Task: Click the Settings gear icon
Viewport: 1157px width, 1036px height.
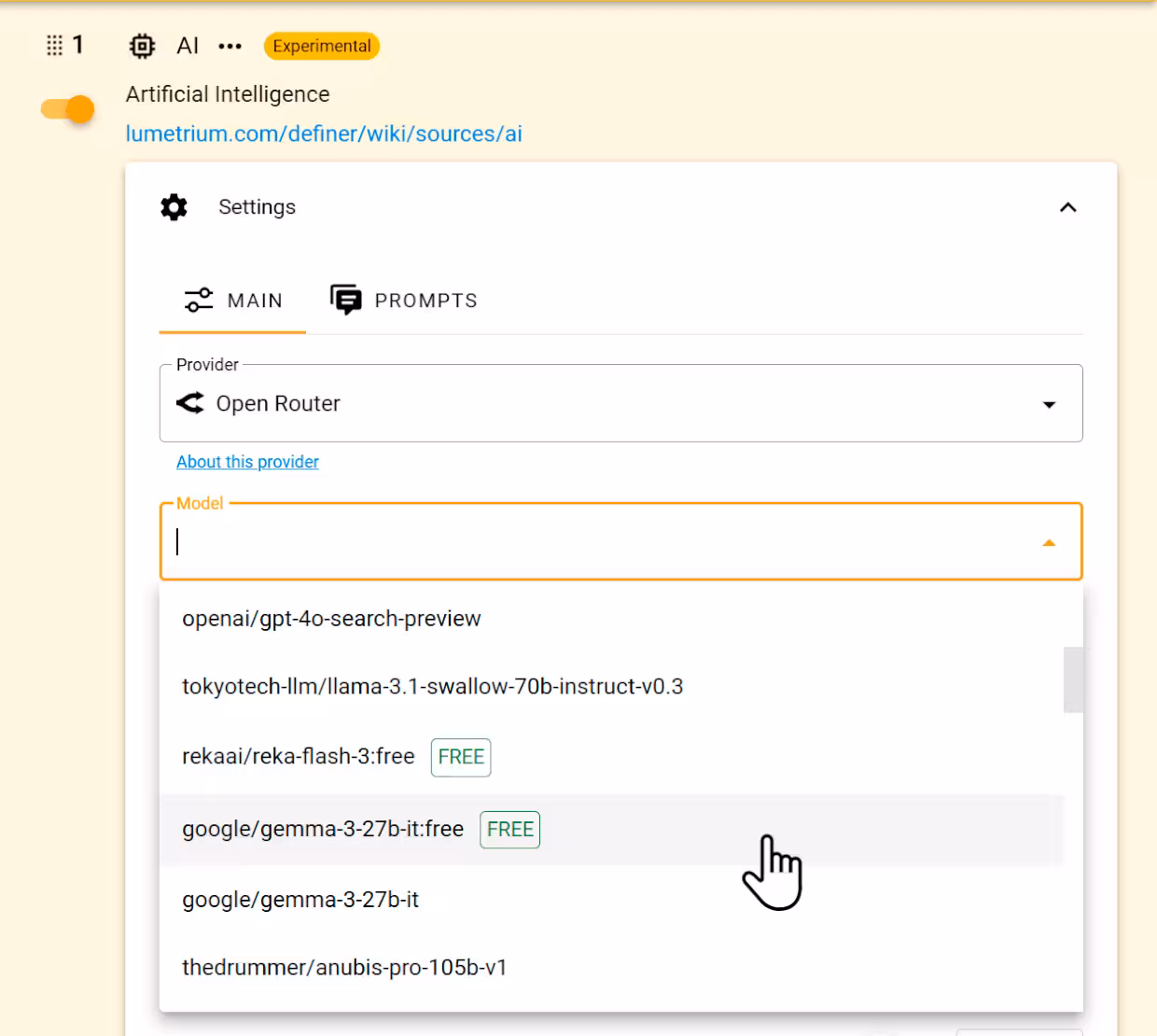Action: (174, 207)
